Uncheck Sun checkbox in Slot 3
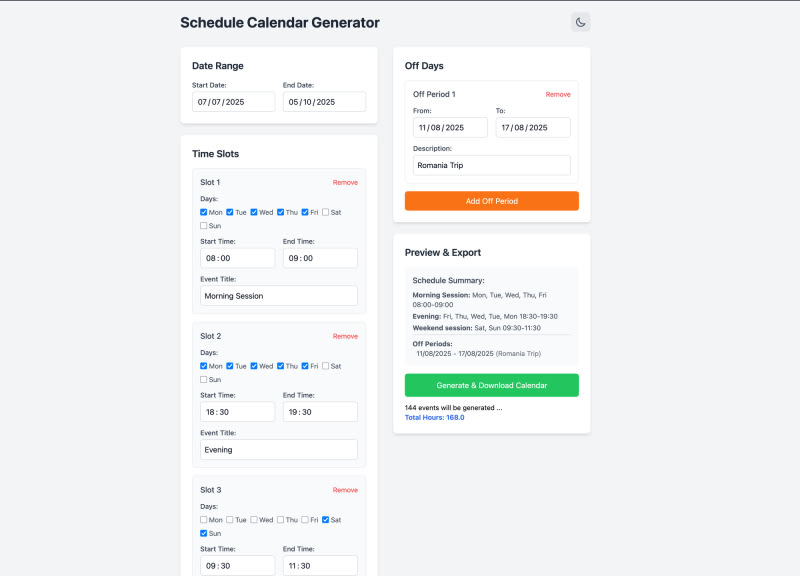The image size is (800, 576). pos(204,534)
